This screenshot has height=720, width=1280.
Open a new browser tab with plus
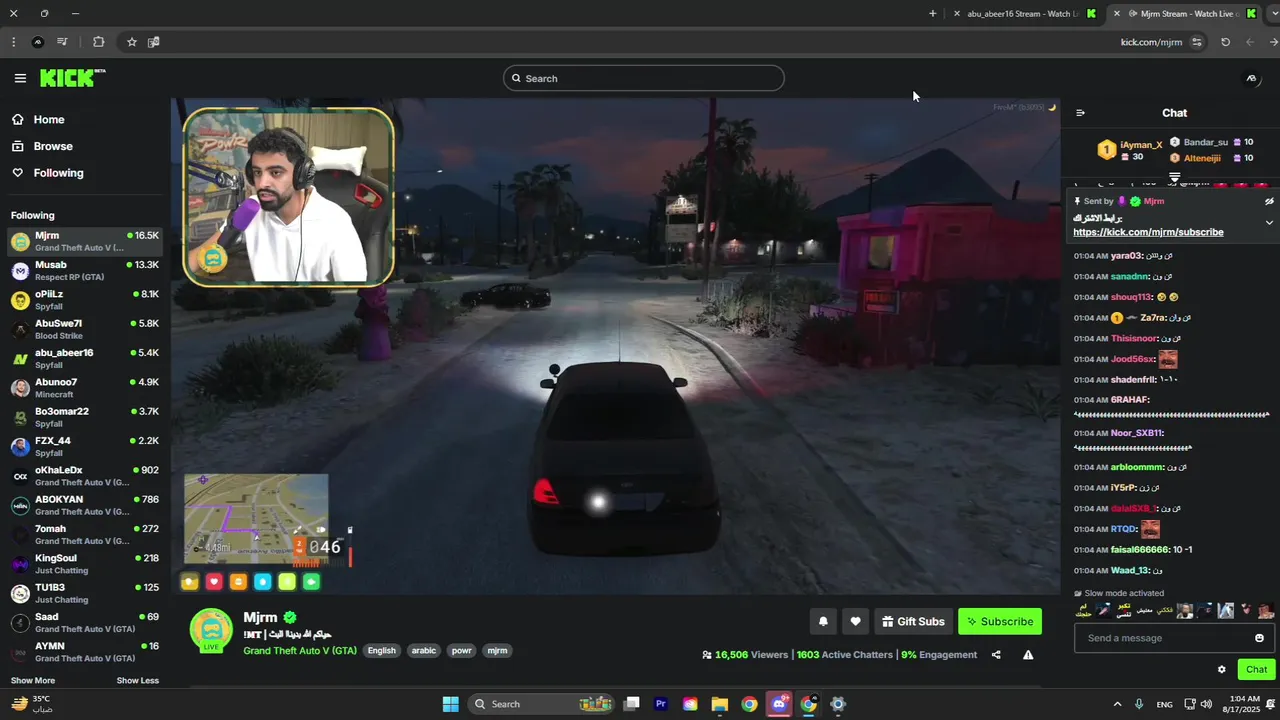pos(933,14)
